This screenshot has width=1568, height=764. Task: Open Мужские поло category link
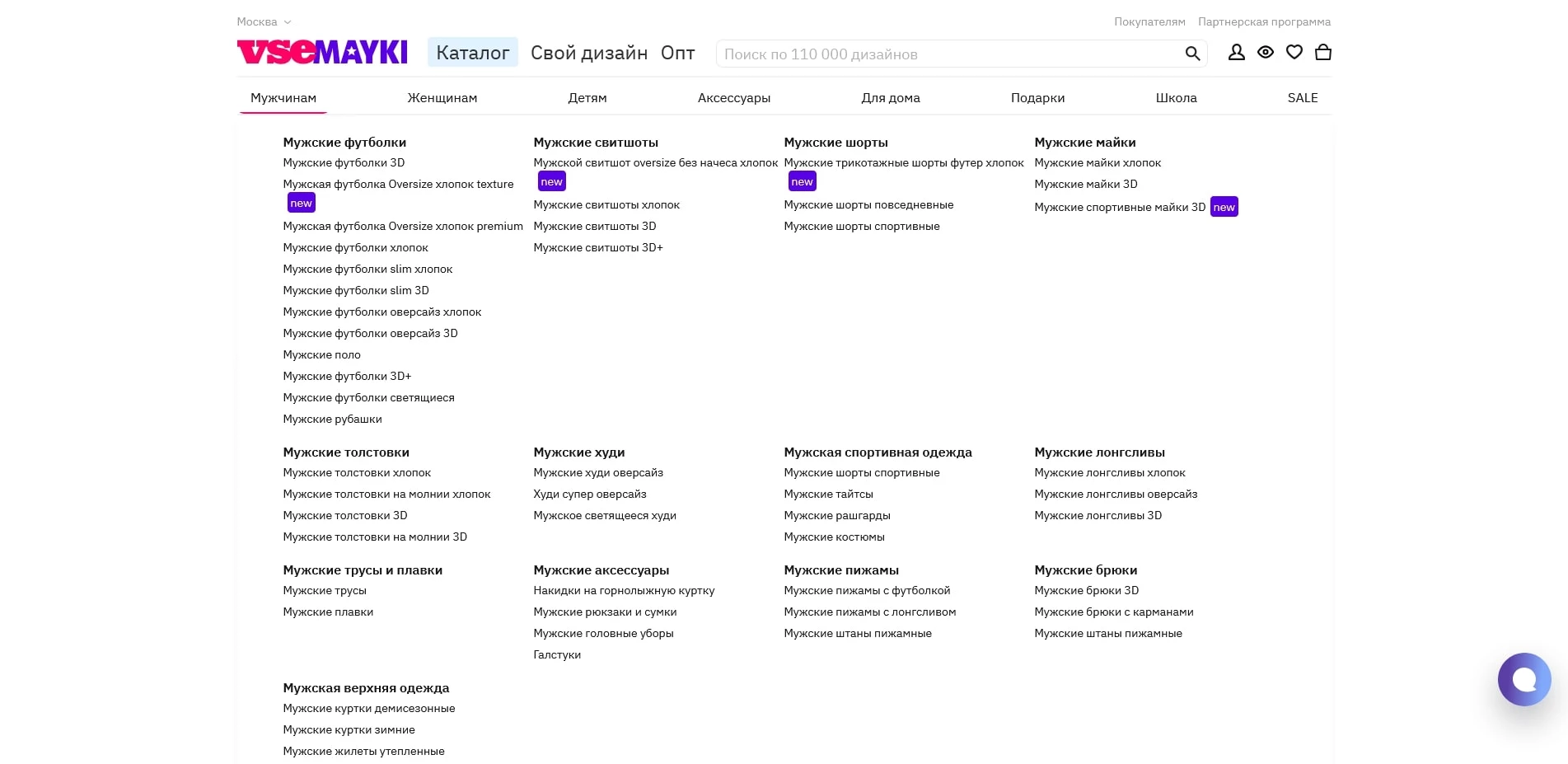pos(321,355)
